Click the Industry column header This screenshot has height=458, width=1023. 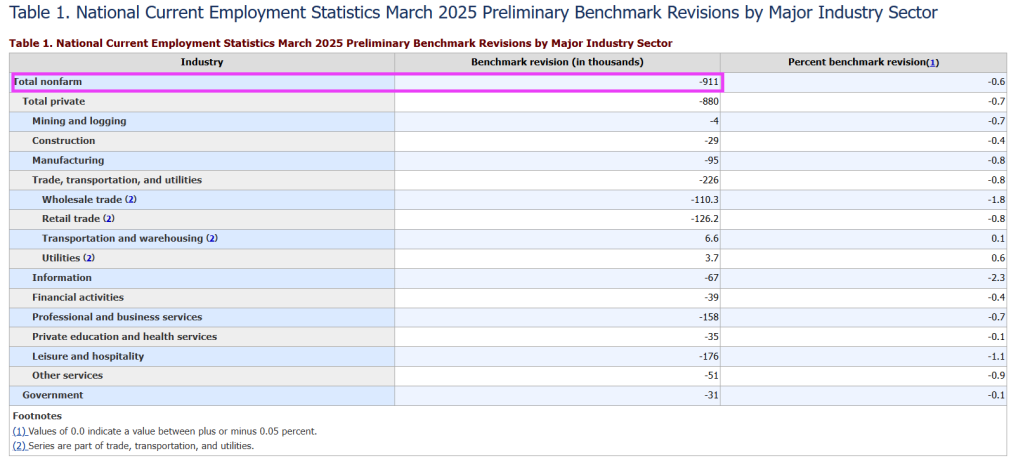point(202,63)
